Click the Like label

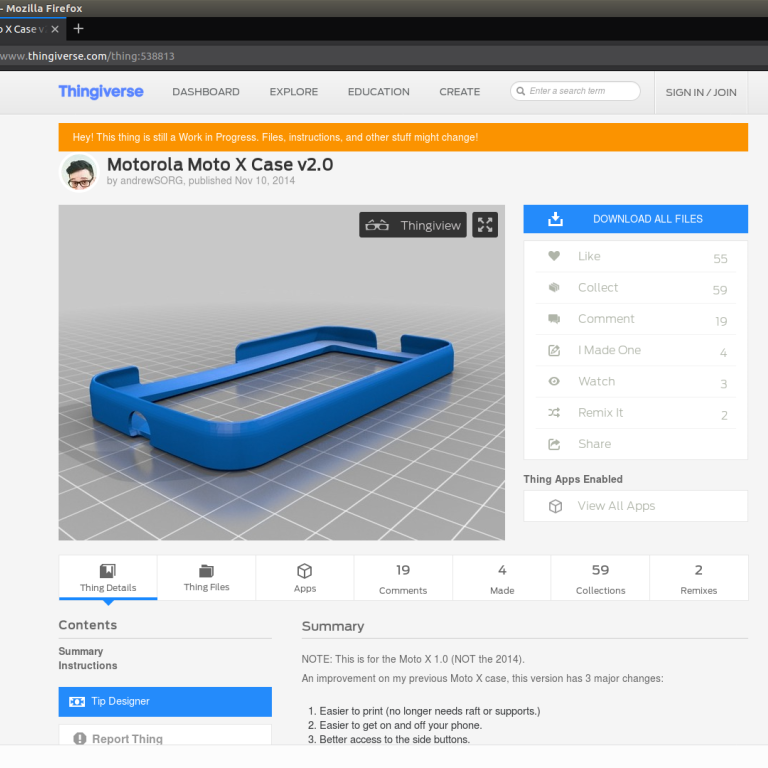[x=589, y=256]
